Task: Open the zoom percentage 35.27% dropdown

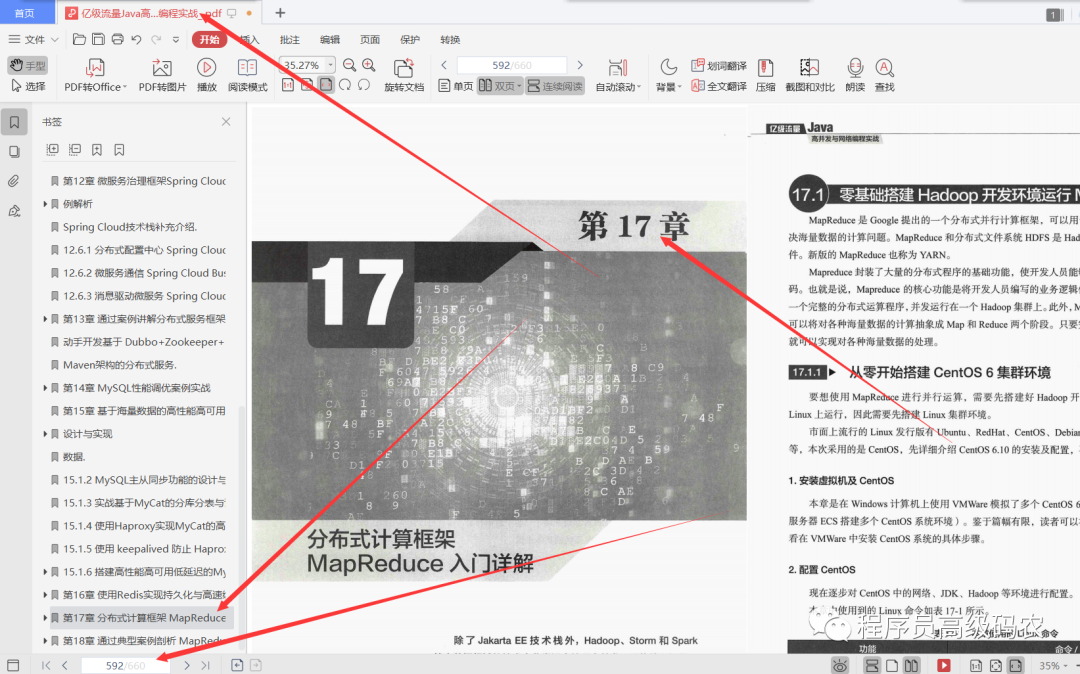Action: (331, 65)
